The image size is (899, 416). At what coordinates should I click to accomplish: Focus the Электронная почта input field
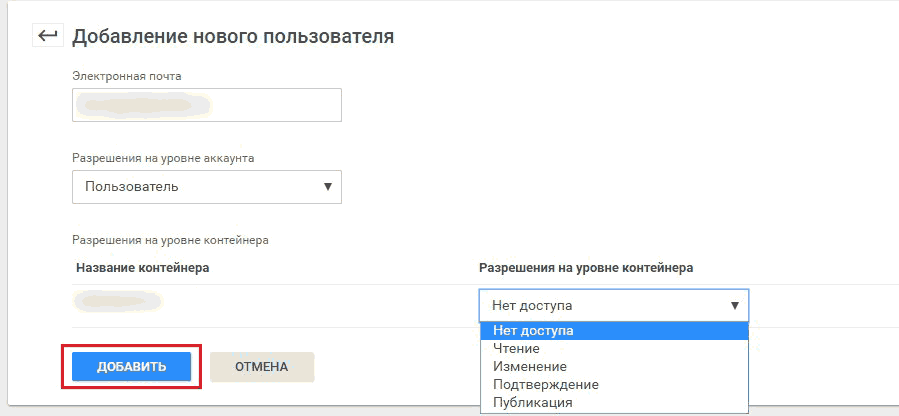tap(207, 105)
